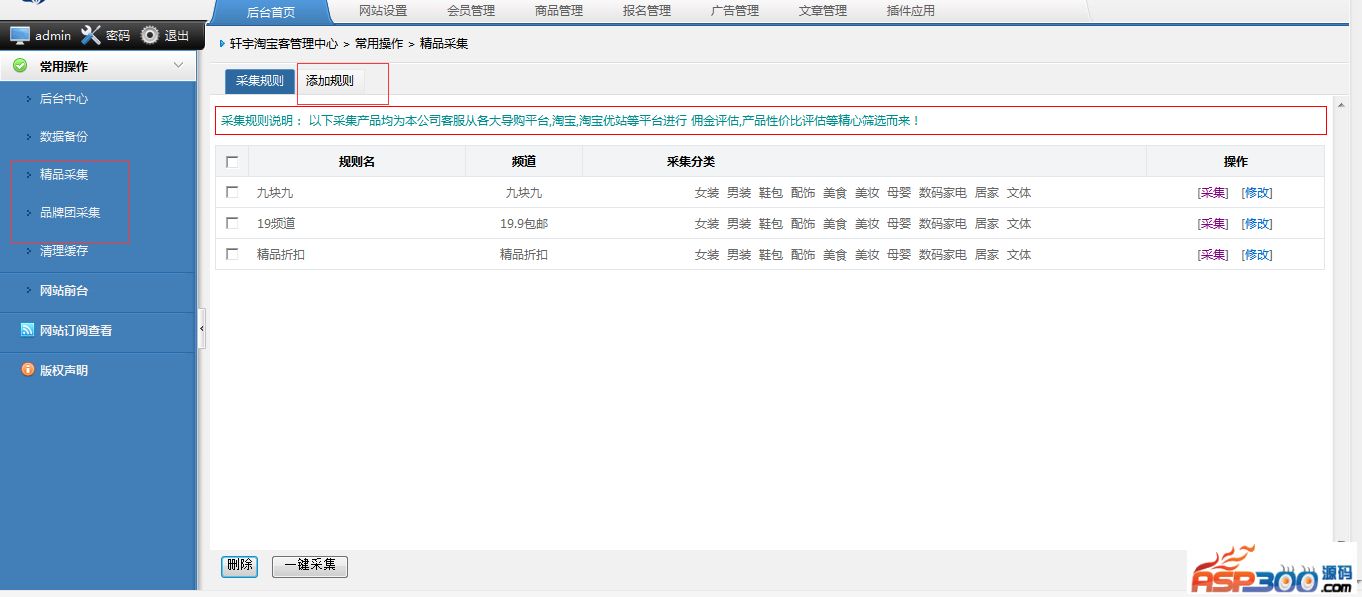Click the logout gear icon
The height and width of the screenshot is (597, 1362).
(x=150, y=35)
